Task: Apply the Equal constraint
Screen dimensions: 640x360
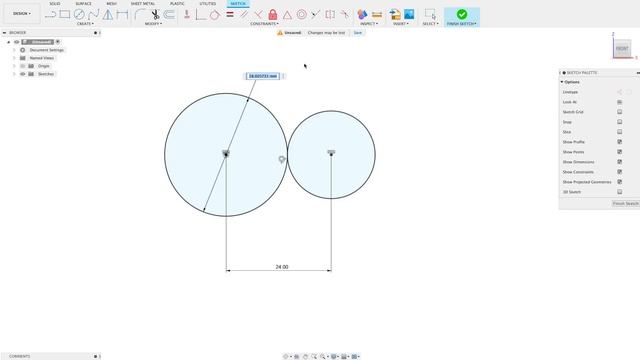Action: 230,14
